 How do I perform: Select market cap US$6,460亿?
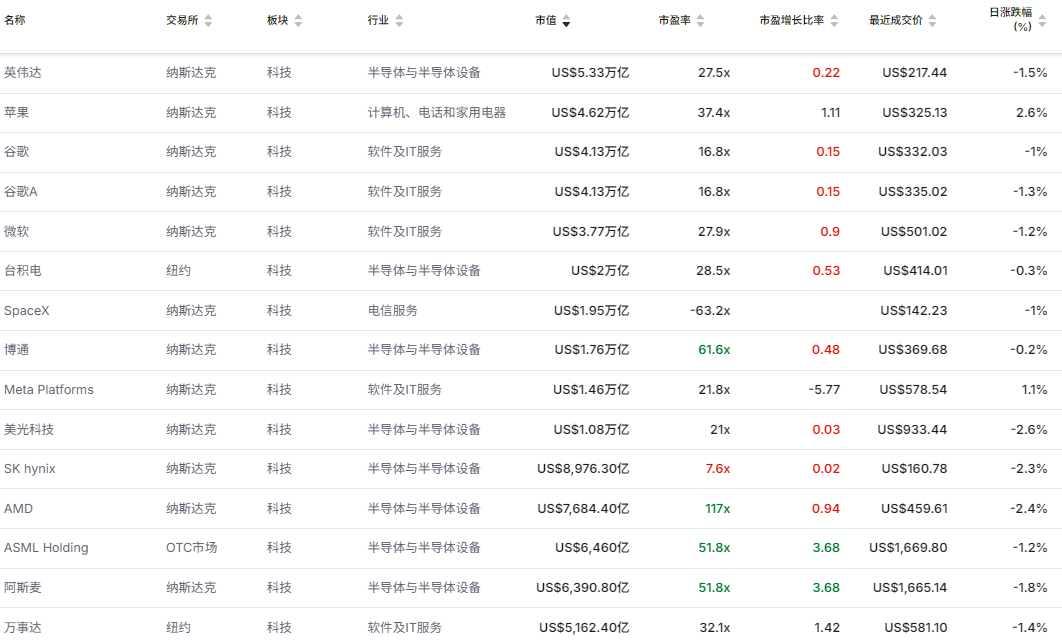click(592, 548)
